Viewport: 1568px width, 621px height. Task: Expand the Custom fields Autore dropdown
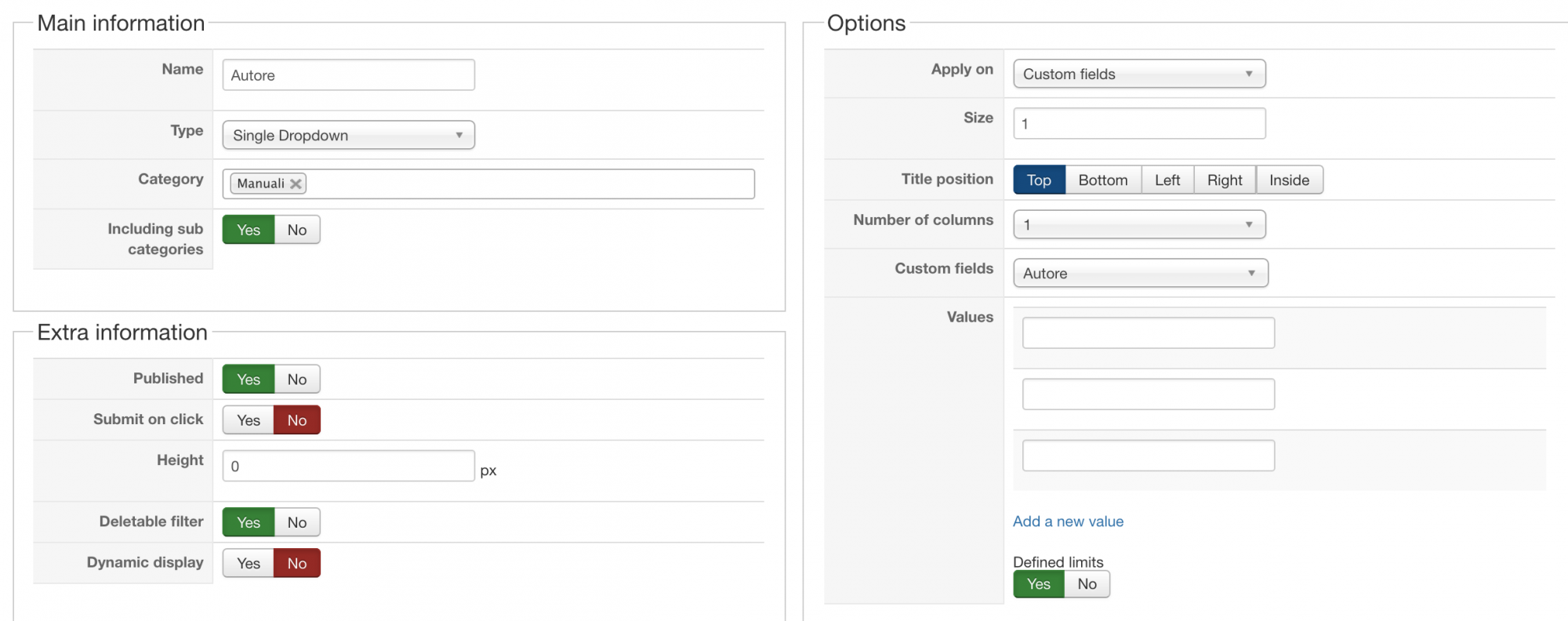click(x=1140, y=273)
